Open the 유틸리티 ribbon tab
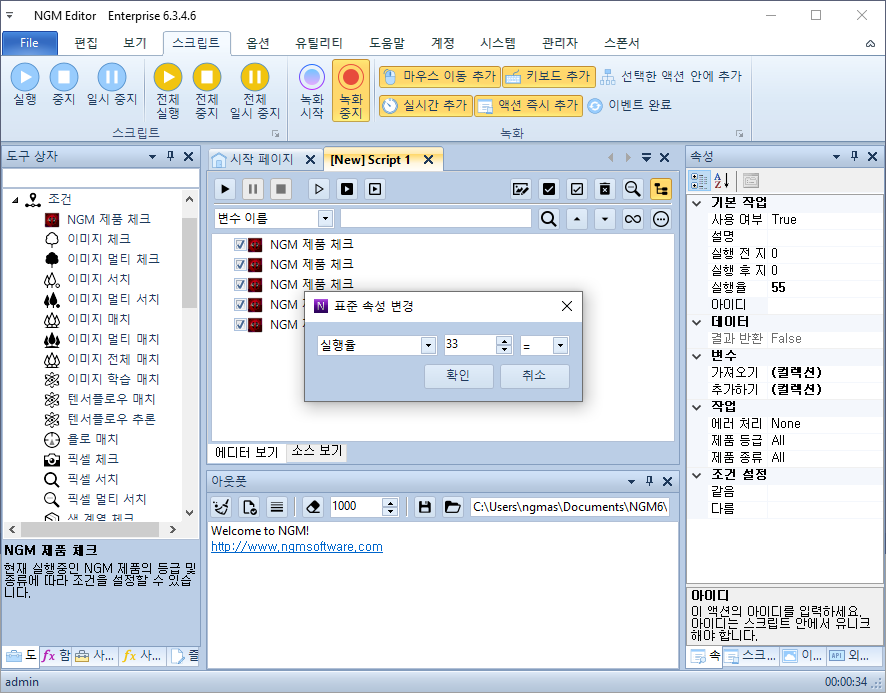Image resolution: width=886 pixels, height=693 pixels. (x=319, y=43)
